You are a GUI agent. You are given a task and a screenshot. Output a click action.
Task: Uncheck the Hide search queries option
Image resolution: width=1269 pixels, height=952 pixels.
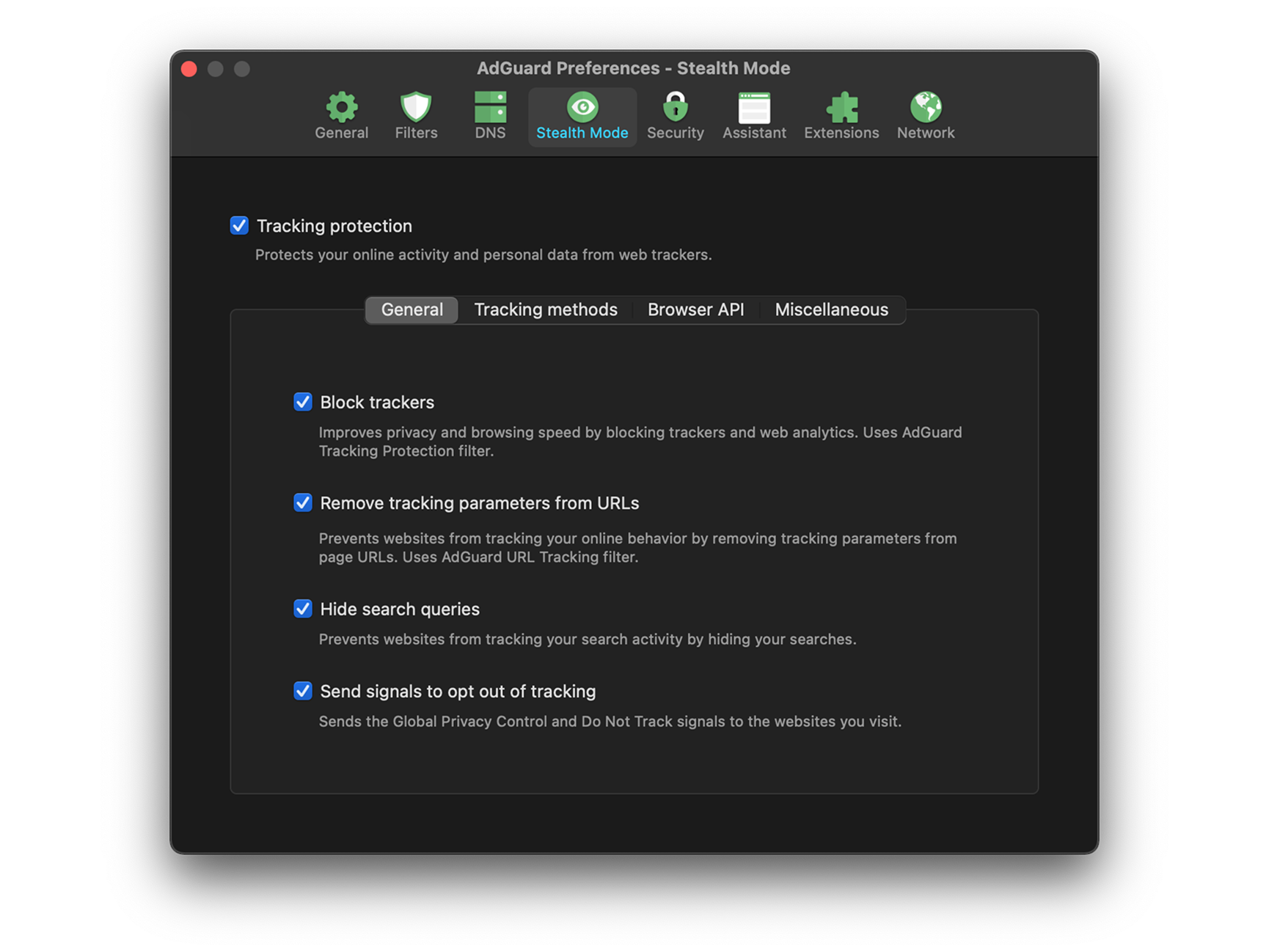click(303, 609)
